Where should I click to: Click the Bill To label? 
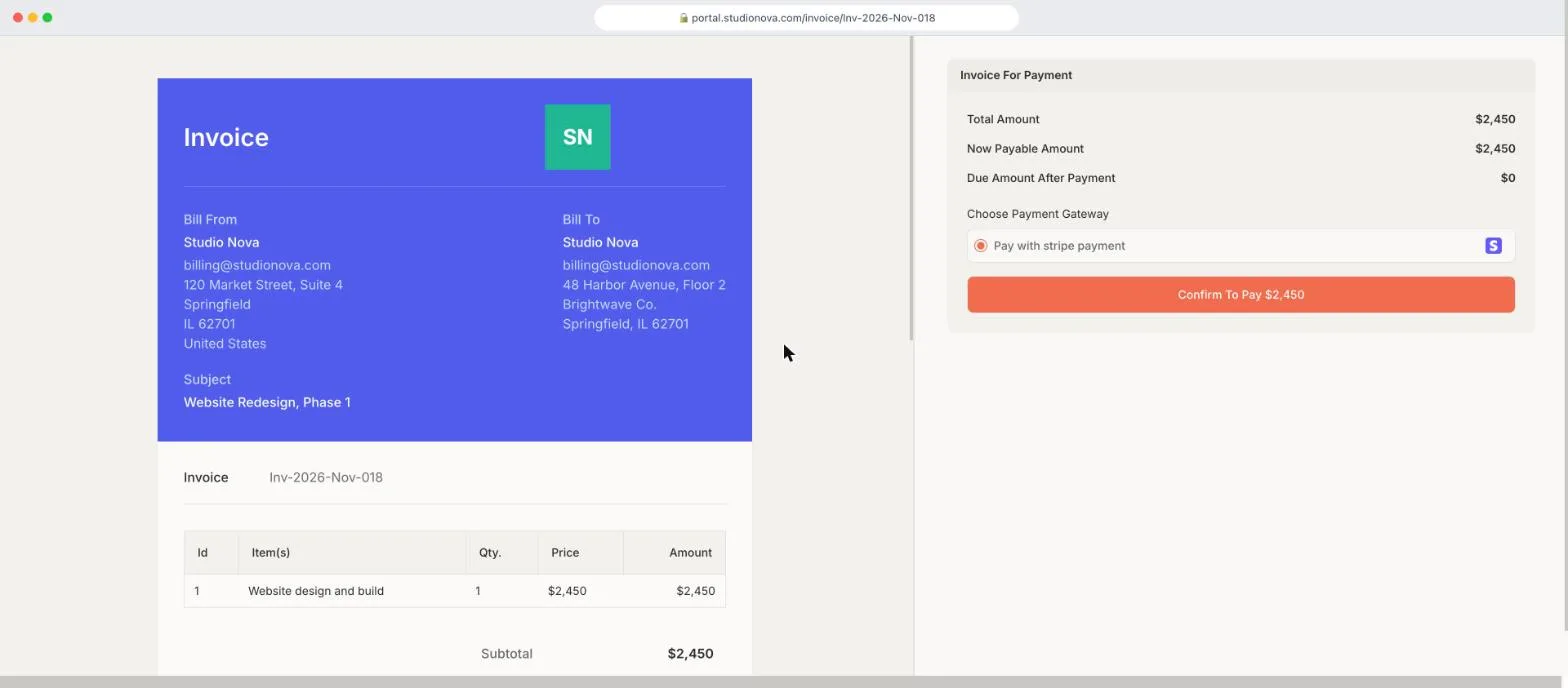(x=581, y=220)
